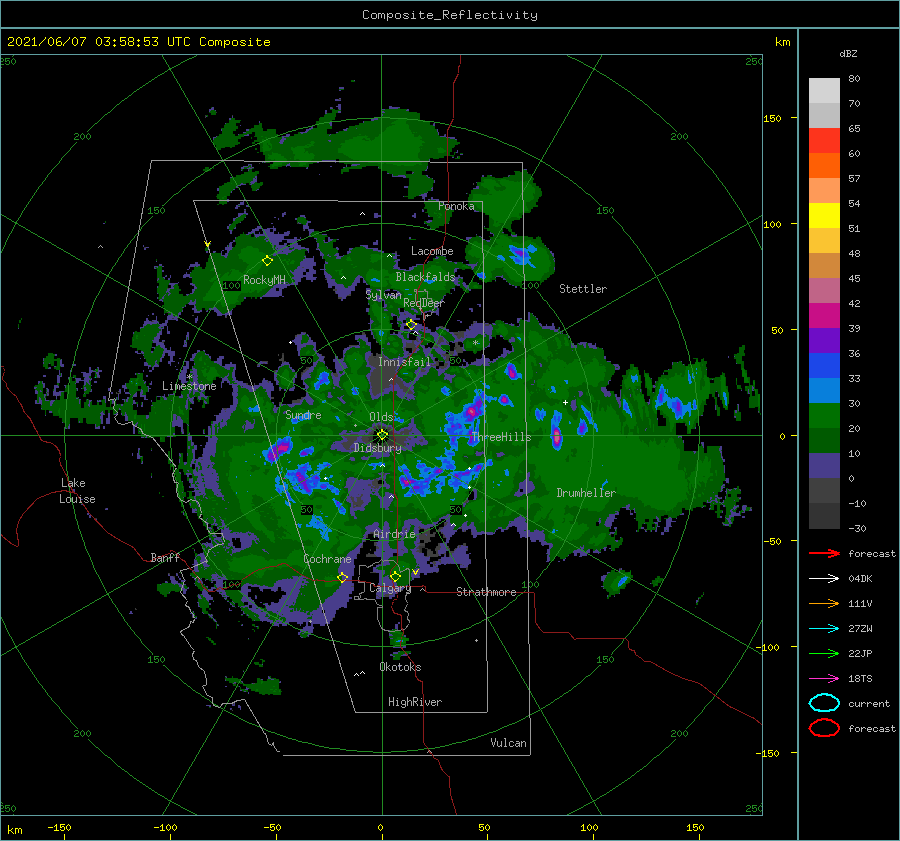Click yellow diamond marker above Calgary label

[395, 576]
